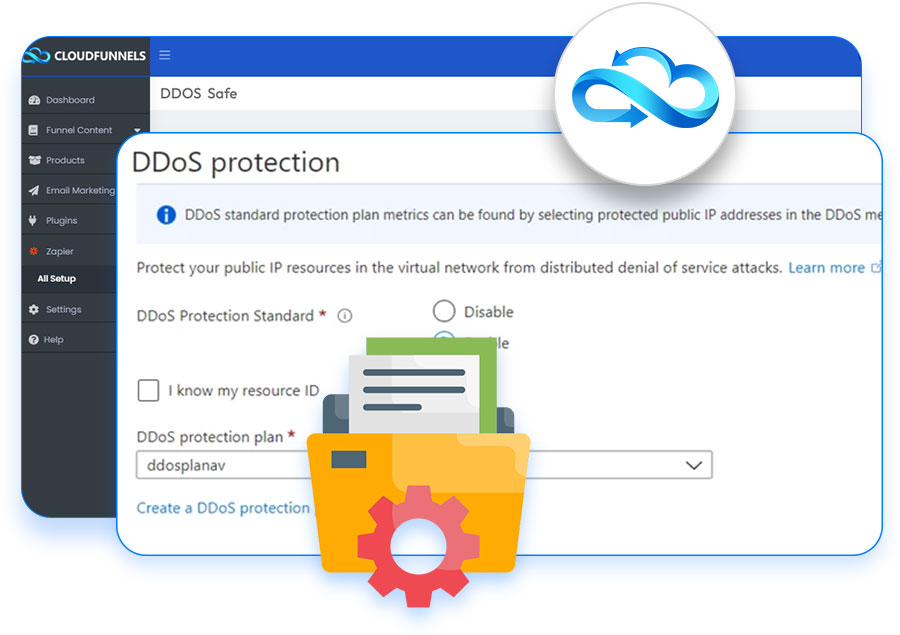Click the 'Create a DDoS protection' link
This screenshot has width=900, height=635.
pos(223,508)
